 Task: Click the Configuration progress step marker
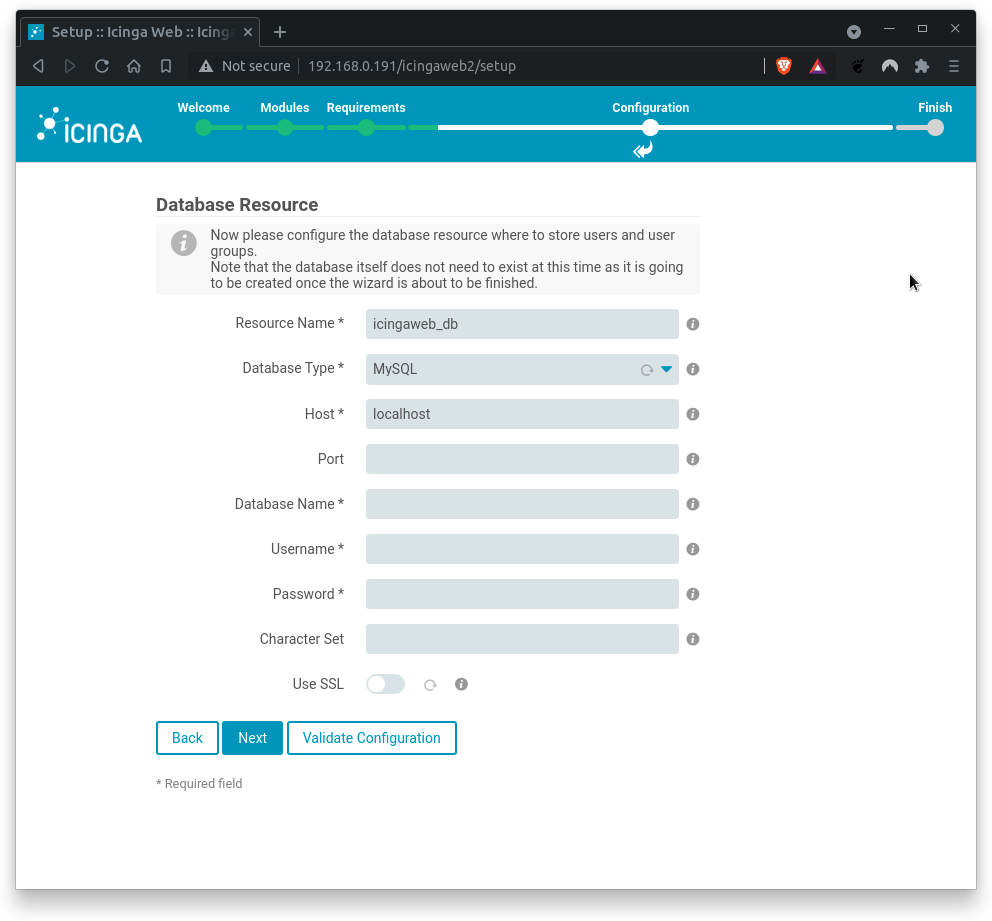pos(650,128)
